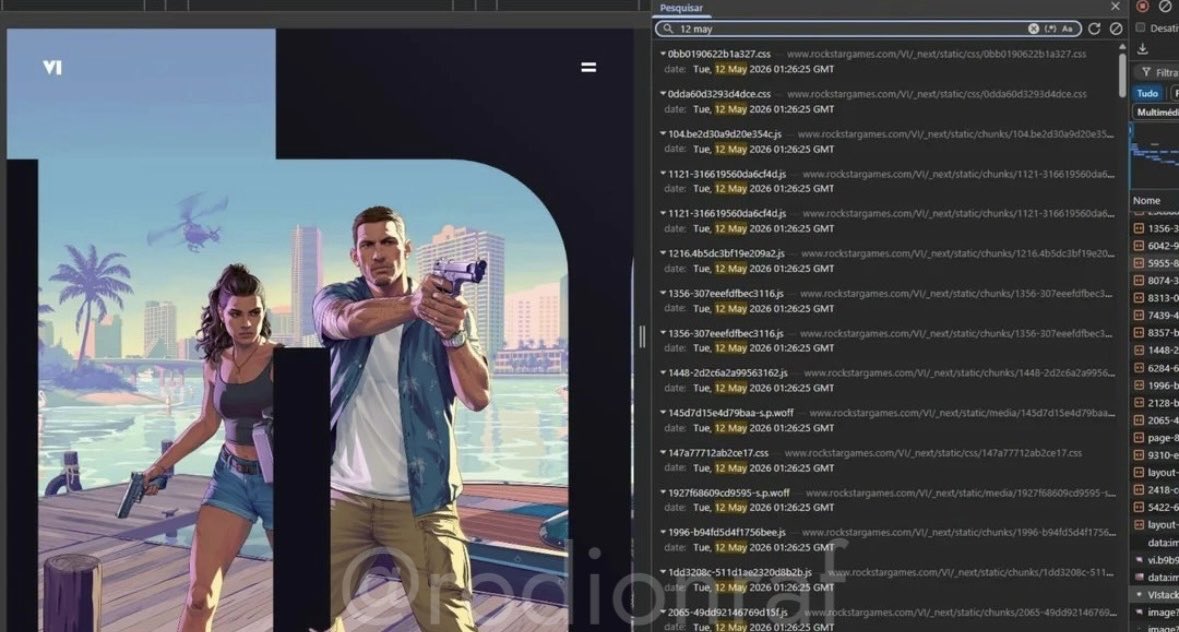Select the 1356-3 request in network list
Image resolution: width=1179 pixels, height=632 pixels.
1156,228
